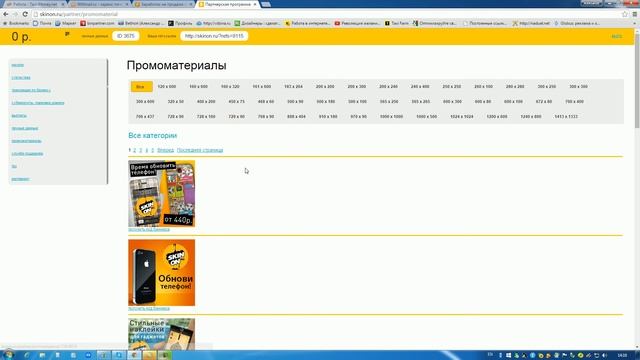640x360 pixels.
Task: Go to pagination page 2
Action: [135, 150]
